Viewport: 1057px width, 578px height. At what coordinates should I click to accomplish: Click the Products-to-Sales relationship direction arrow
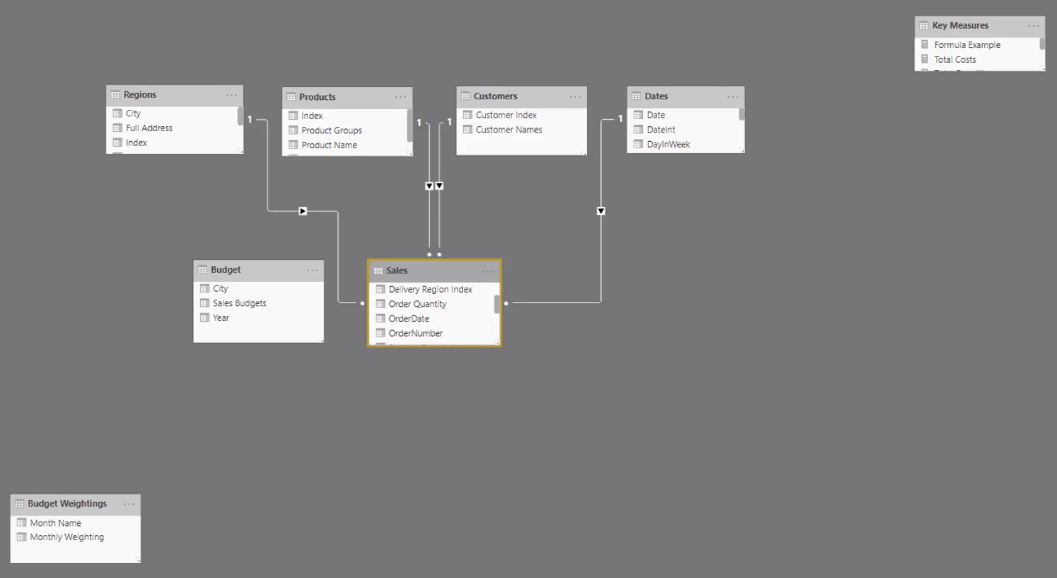pyautogui.click(x=429, y=185)
